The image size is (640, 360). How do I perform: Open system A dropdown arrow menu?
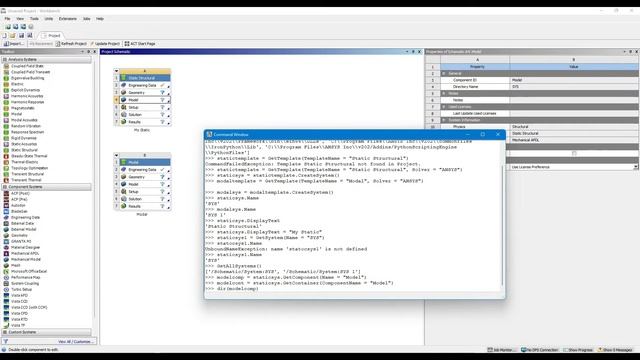click(116, 71)
